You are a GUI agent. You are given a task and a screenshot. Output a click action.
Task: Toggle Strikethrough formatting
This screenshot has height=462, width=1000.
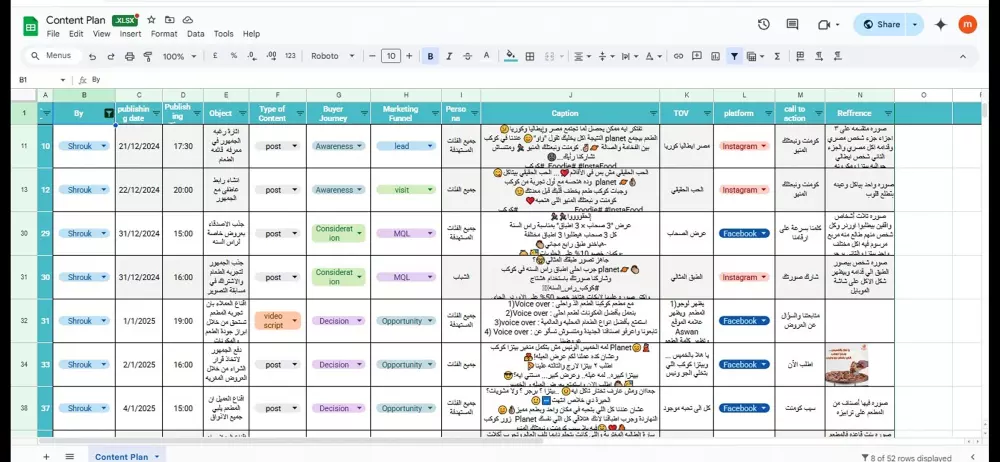click(x=467, y=56)
